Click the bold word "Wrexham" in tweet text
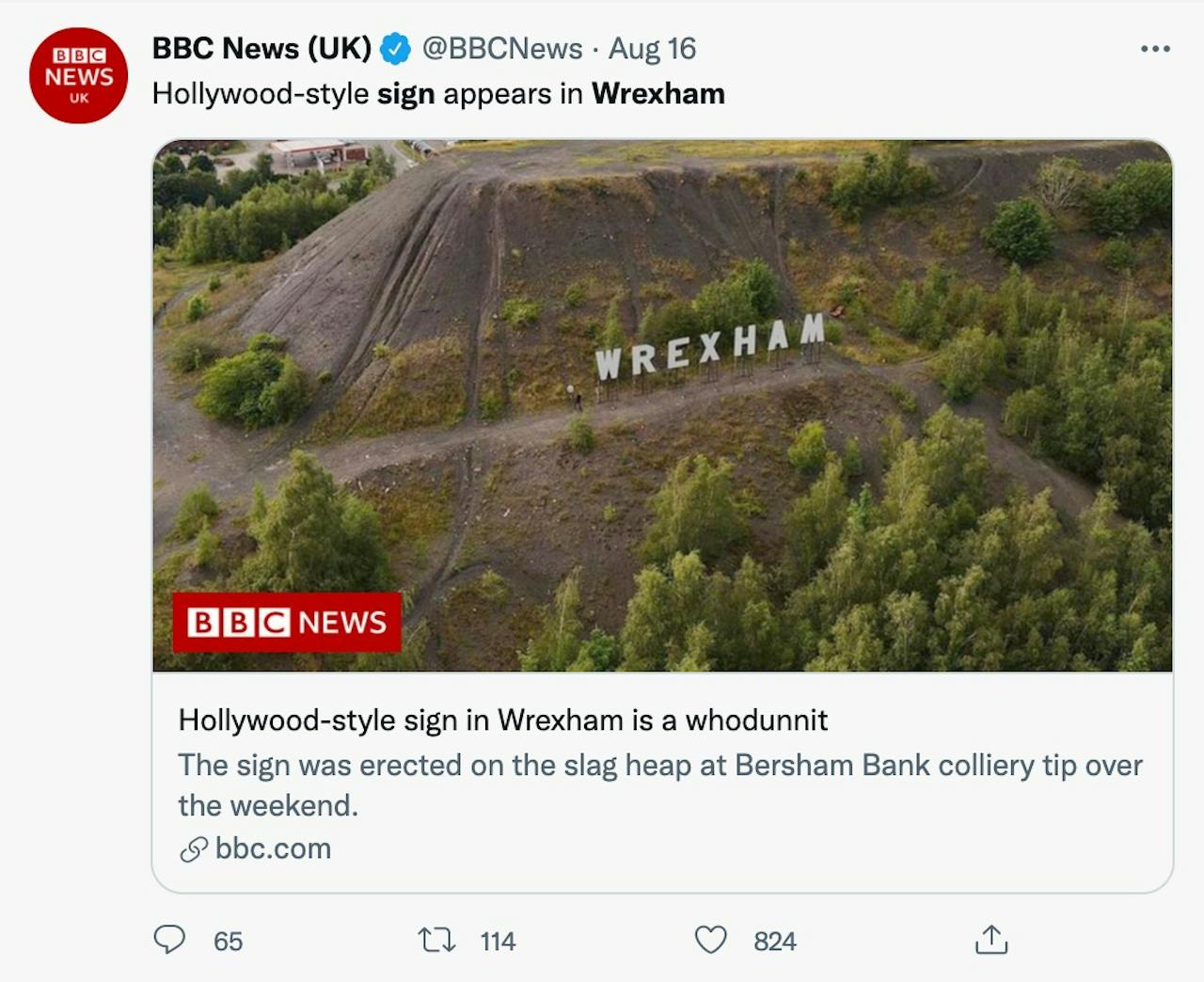This screenshot has width=1204, height=982. (657, 94)
